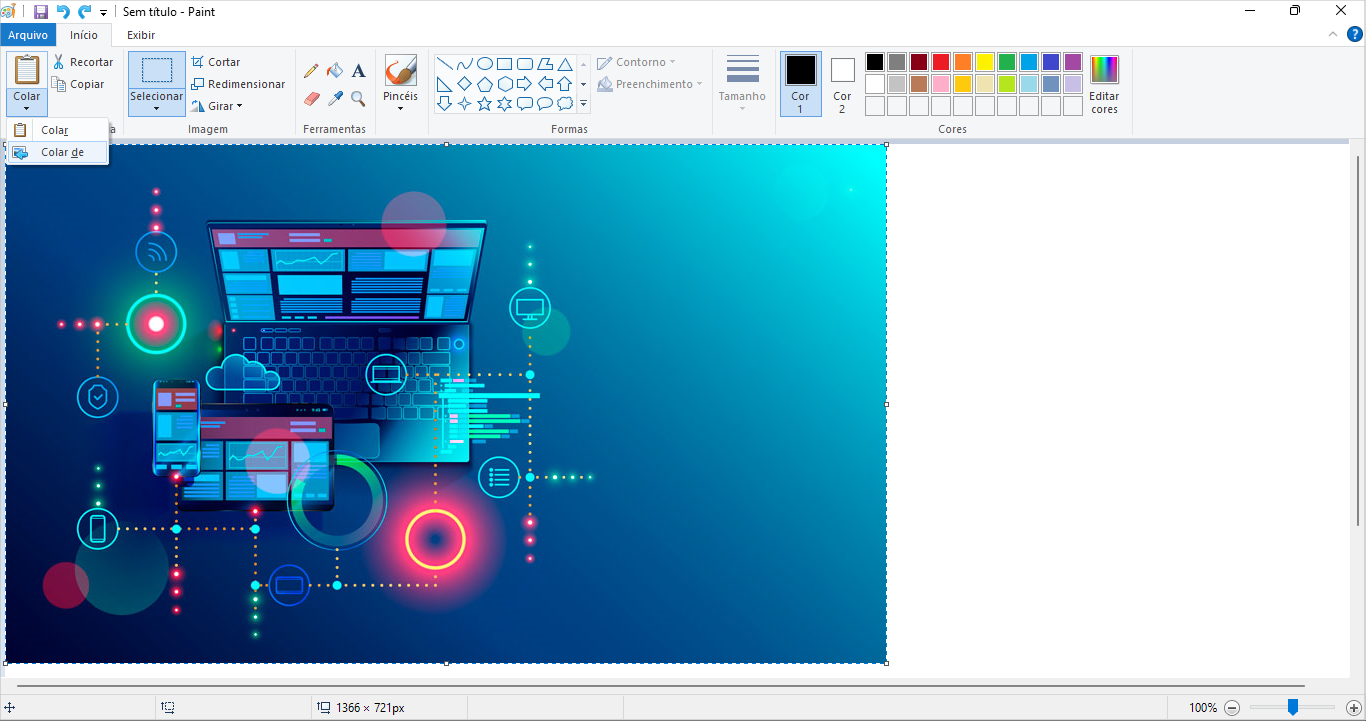This screenshot has width=1366, height=721.
Task: Choose the Fill with color bucket tool
Action: coord(335,71)
